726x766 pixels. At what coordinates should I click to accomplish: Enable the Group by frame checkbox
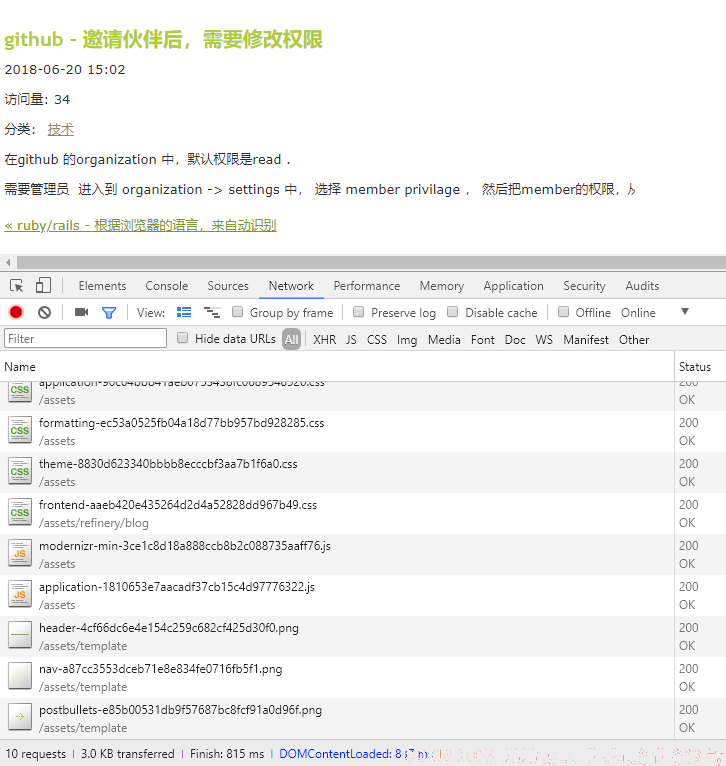pos(237,312)
